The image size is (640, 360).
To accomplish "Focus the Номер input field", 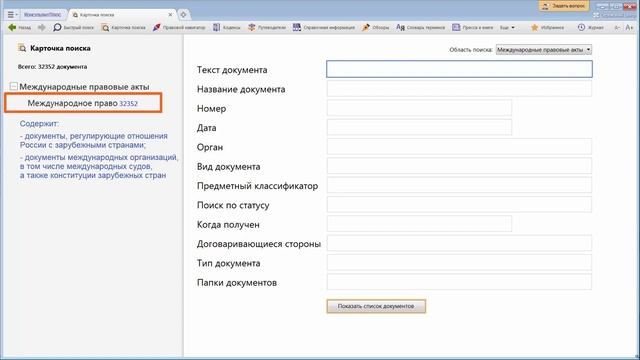I will click(x=419, y=108).
